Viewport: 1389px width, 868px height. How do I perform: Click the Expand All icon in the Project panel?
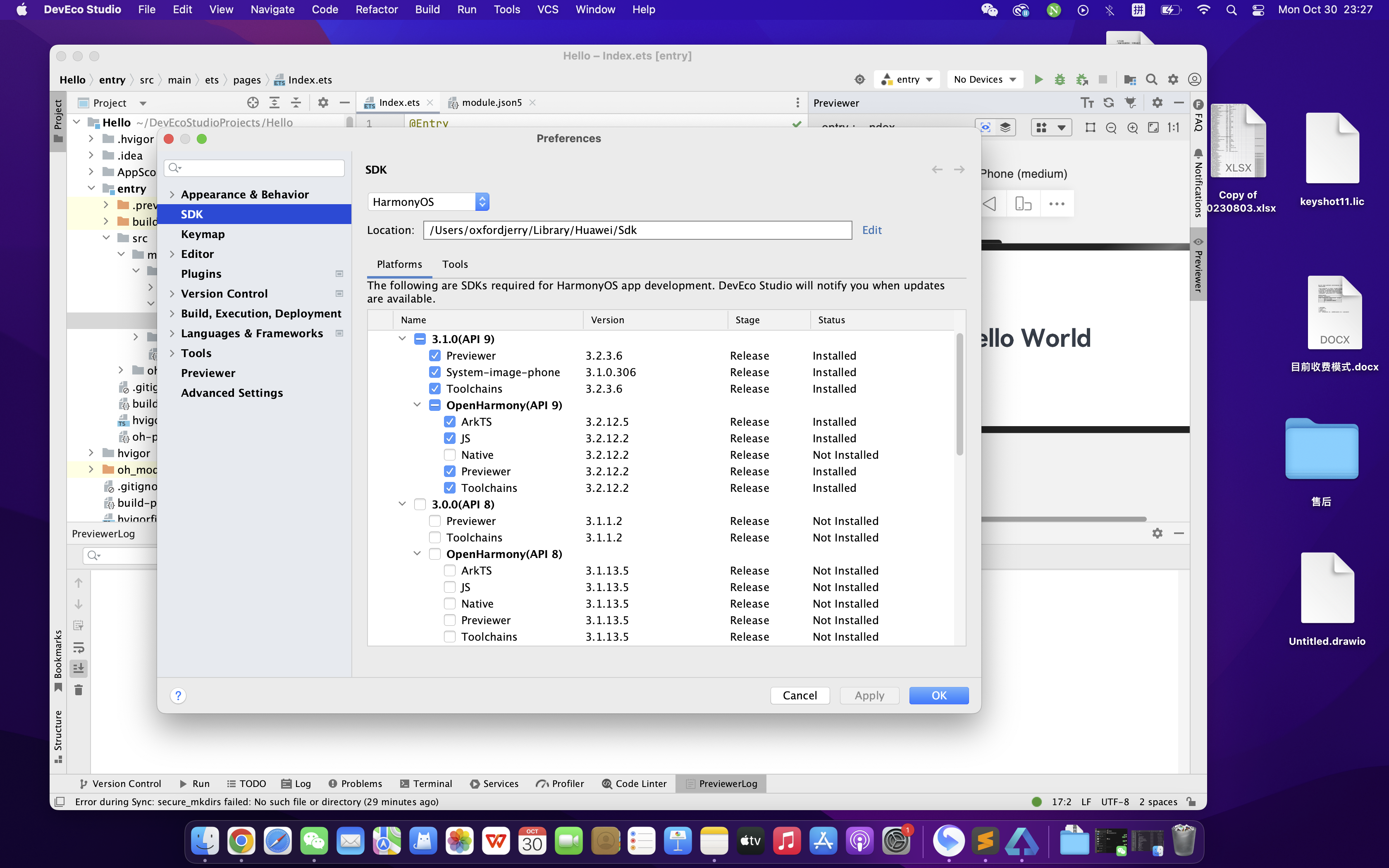pos(274,103)
